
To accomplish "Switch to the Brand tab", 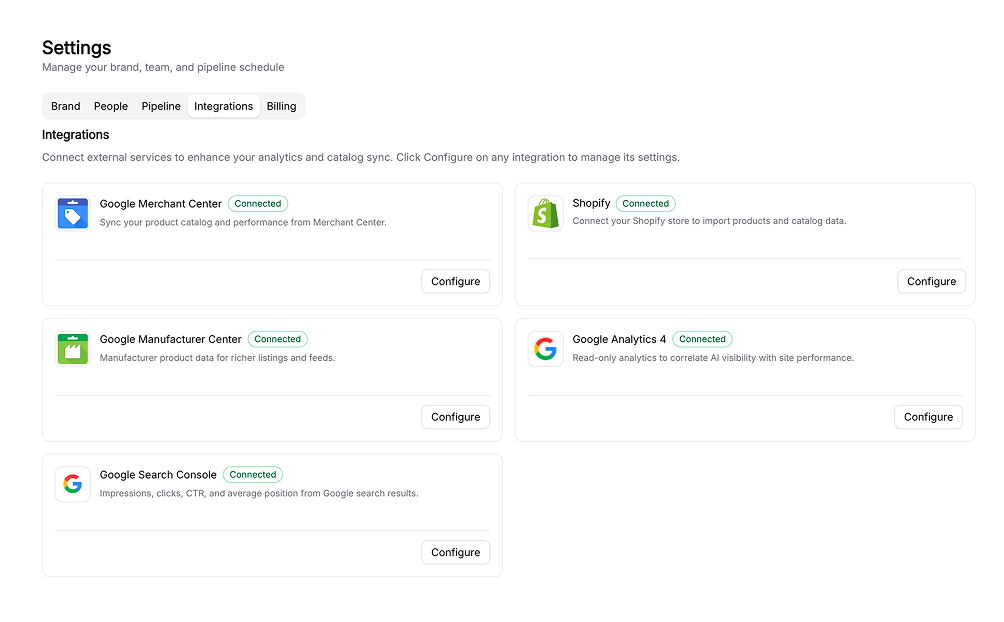I will pyautogui.click(x=66, y=106).
